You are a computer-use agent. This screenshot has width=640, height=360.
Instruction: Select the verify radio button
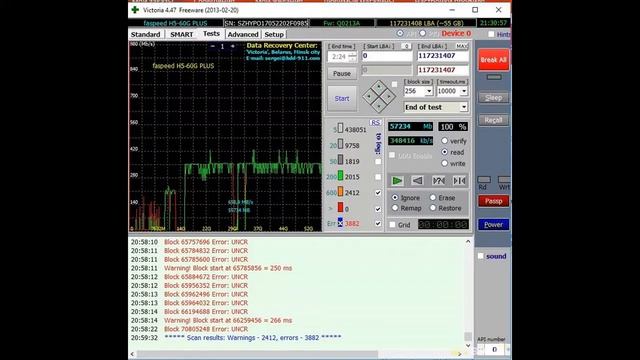(x=444, y=141)
